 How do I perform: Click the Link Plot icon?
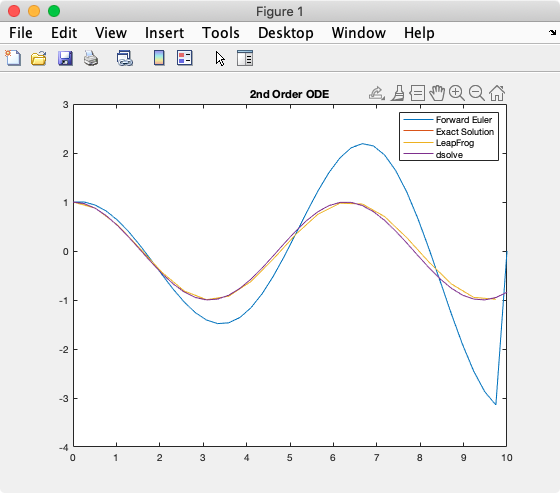tap(125, 58)
